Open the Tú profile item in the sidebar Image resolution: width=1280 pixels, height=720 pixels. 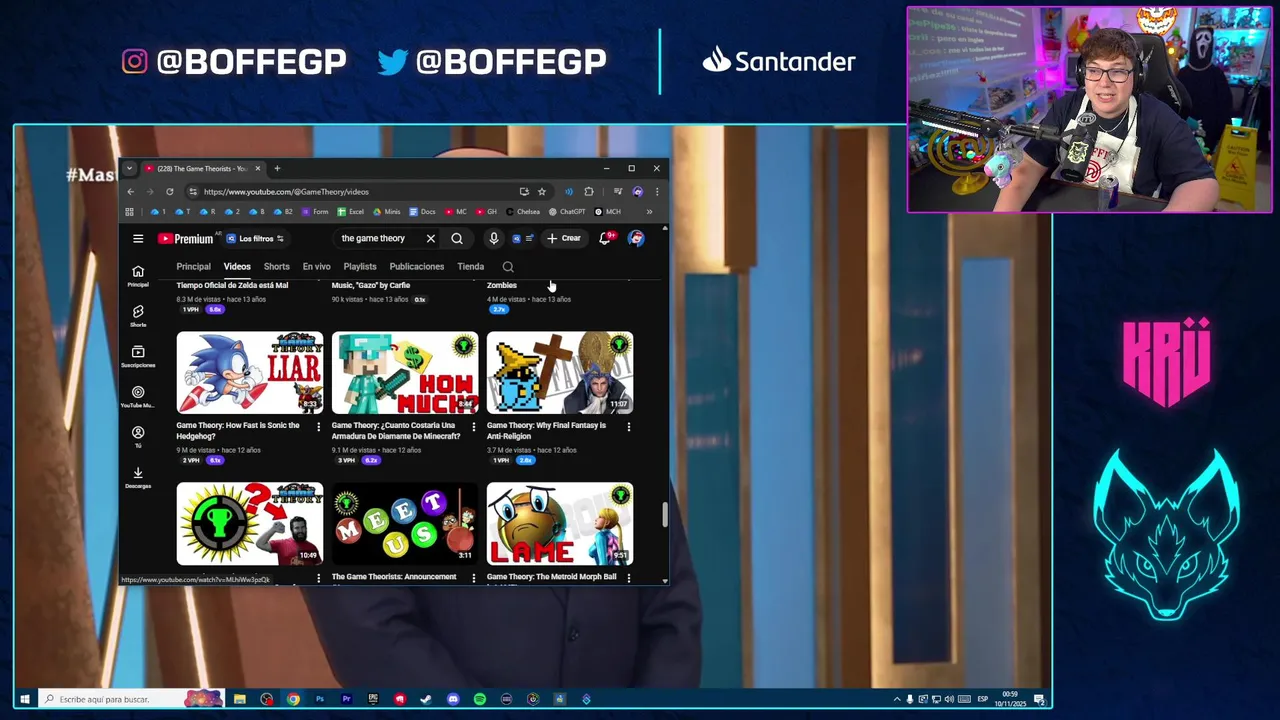(138, 437)
